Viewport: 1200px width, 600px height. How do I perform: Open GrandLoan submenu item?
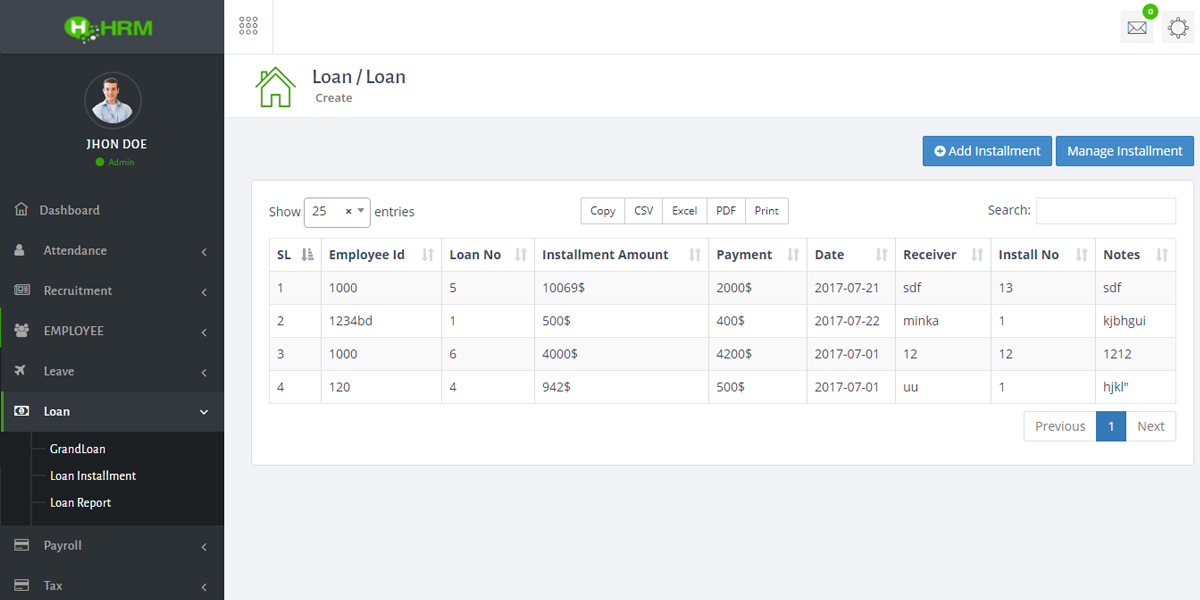point(78,449)
